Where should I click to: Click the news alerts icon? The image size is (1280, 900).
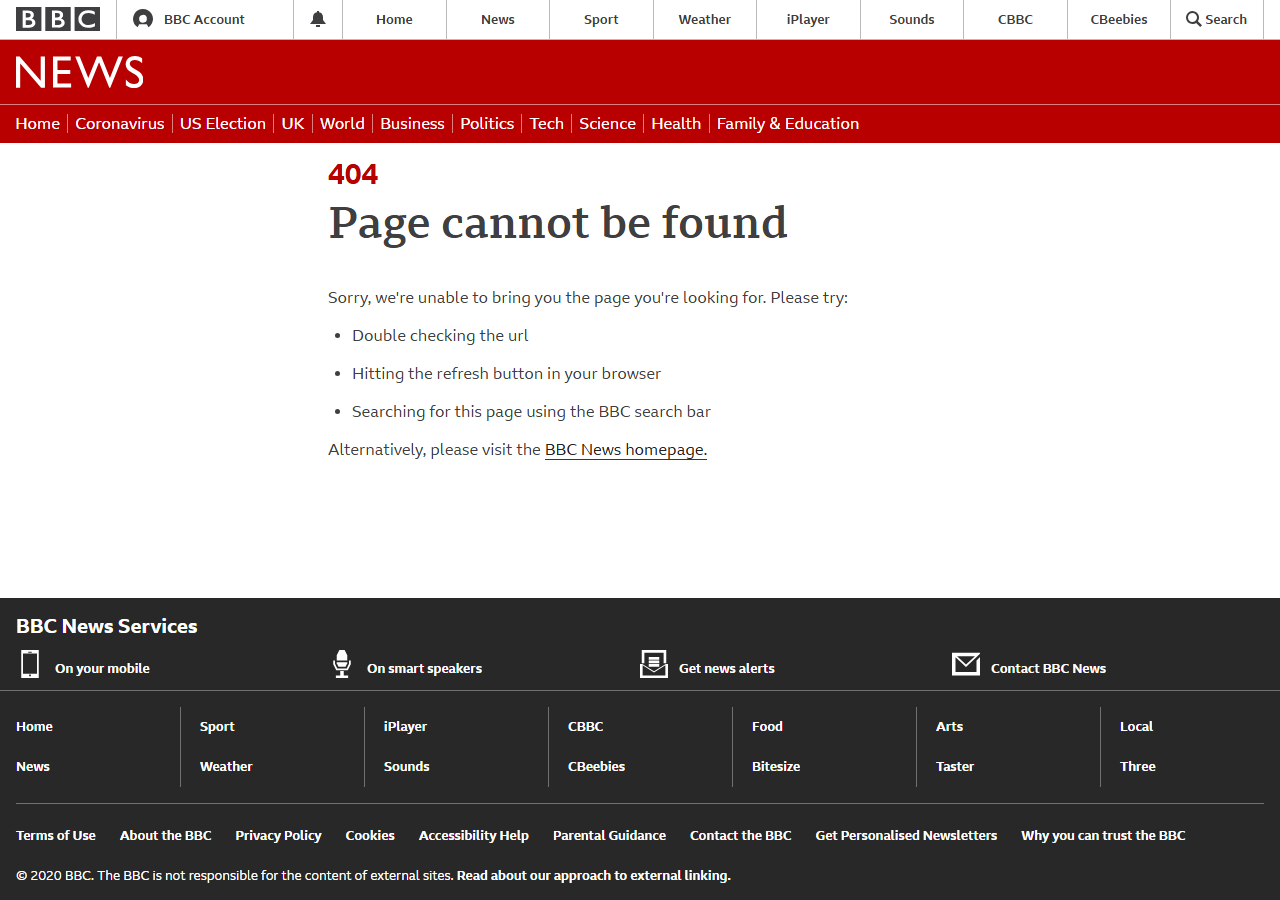654,664
